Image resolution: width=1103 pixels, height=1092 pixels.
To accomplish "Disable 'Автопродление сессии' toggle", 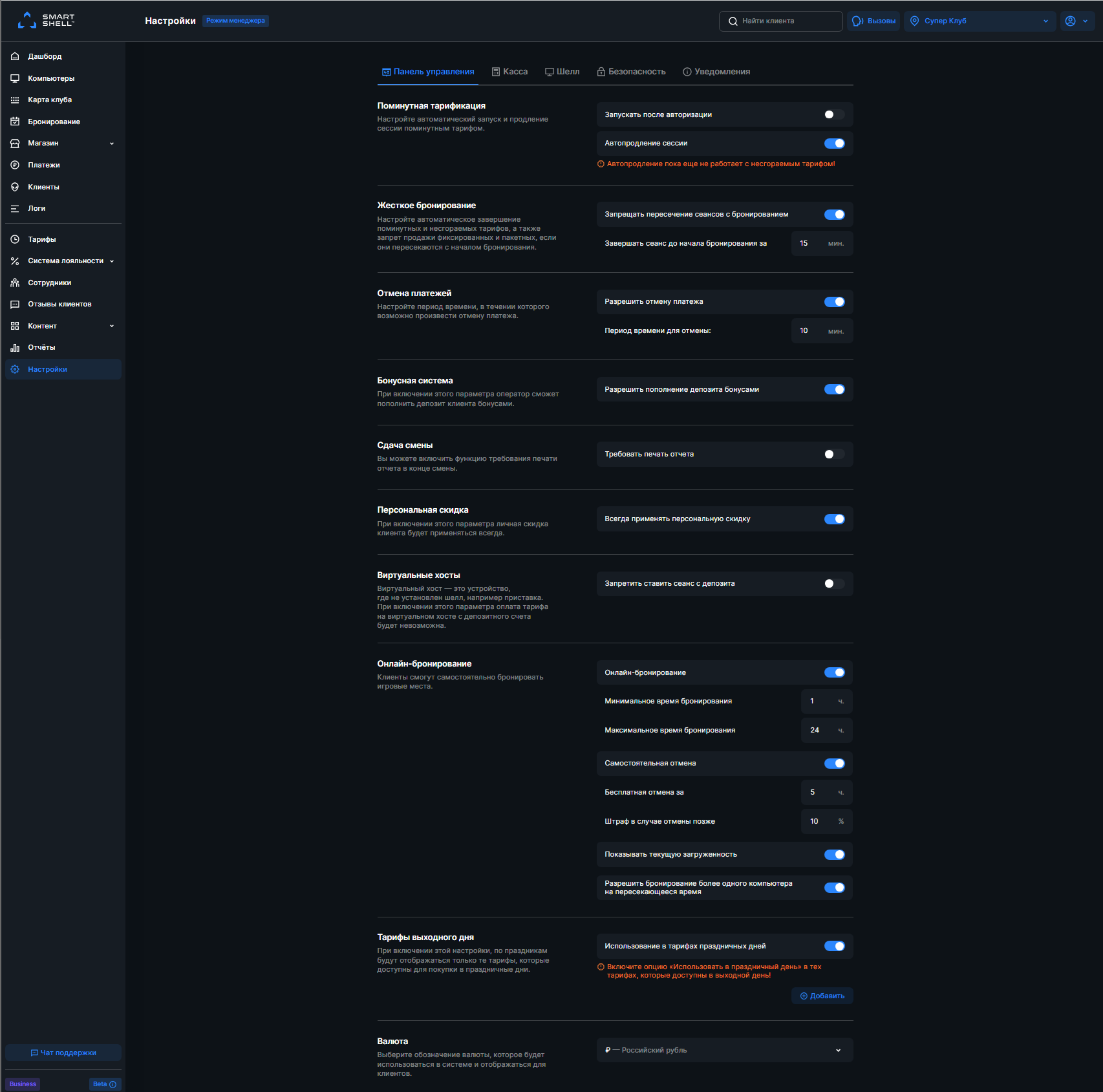I will click(x=834, y=144).
